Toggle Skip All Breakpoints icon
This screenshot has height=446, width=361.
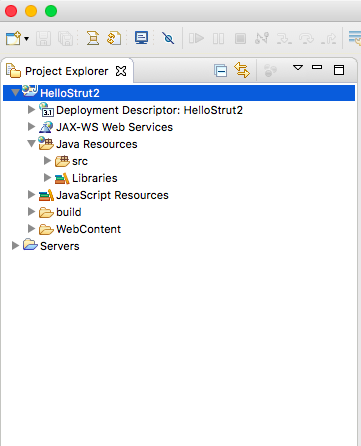168,38
